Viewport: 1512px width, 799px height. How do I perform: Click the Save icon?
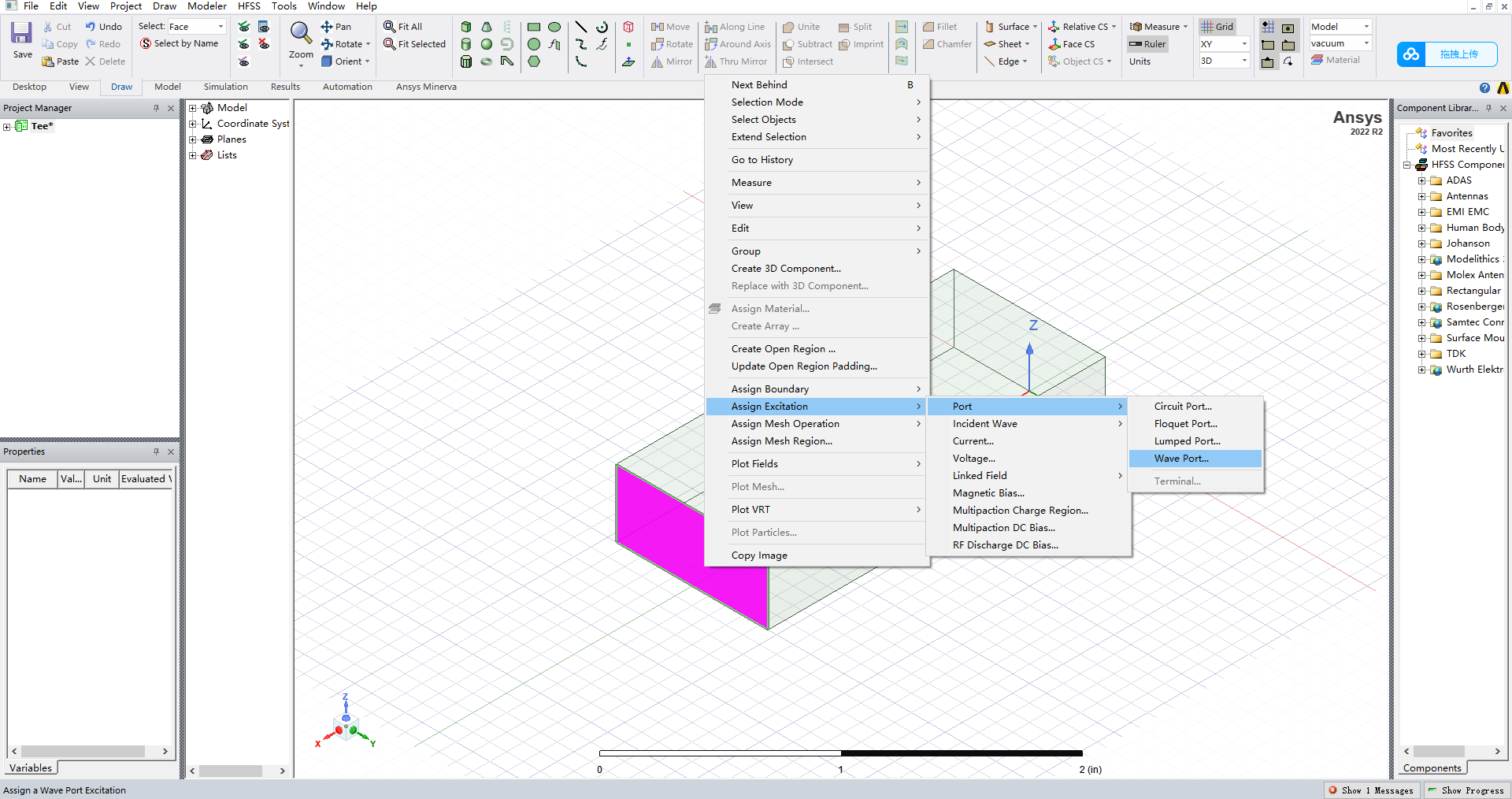[22, 33]
